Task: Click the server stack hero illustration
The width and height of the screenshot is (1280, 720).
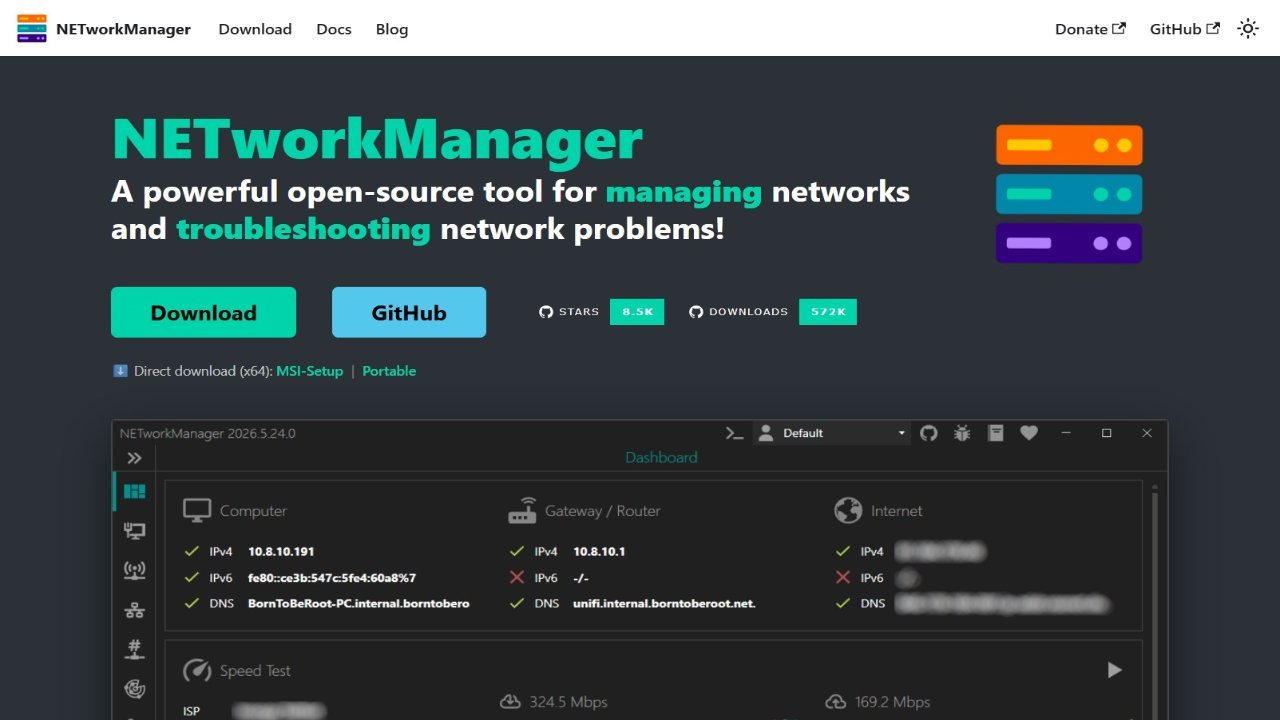Action: point(1069,194)
